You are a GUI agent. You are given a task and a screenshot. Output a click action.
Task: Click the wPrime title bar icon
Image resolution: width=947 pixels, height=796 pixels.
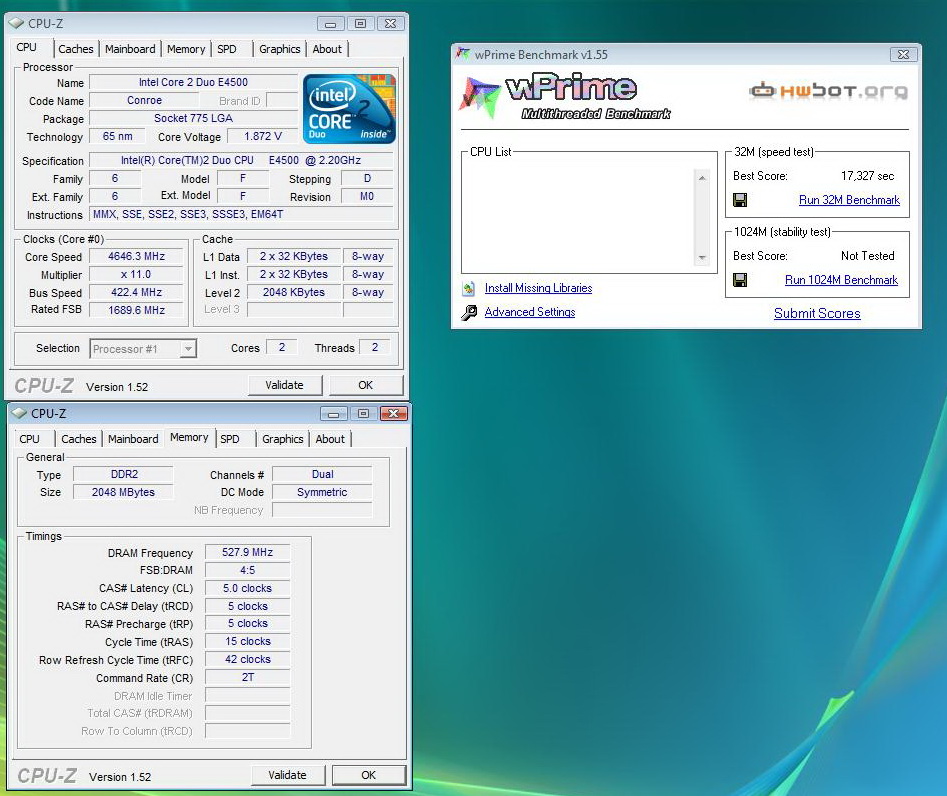(463, 54)
